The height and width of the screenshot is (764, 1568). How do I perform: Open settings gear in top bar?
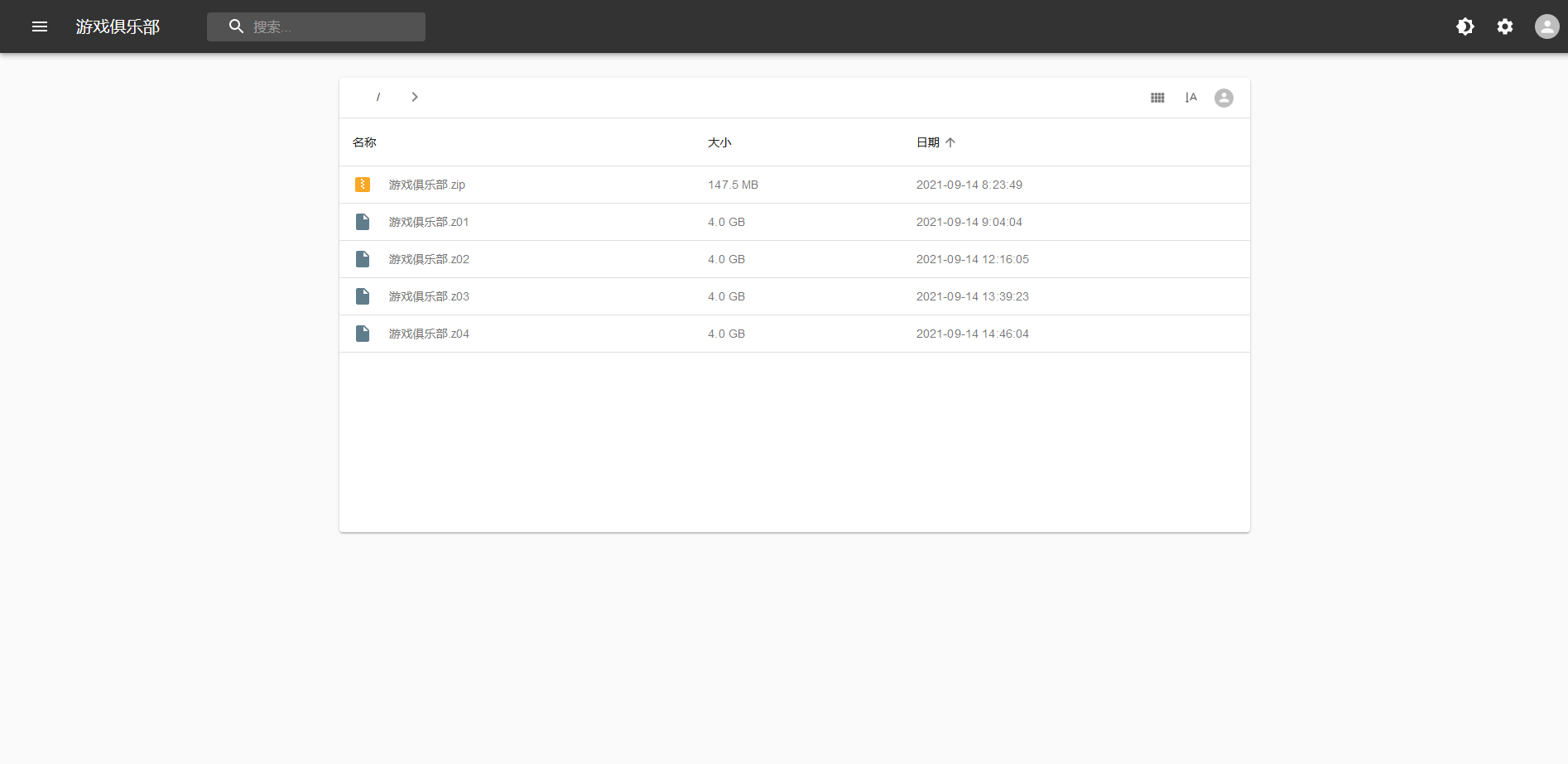[1504, 26]
